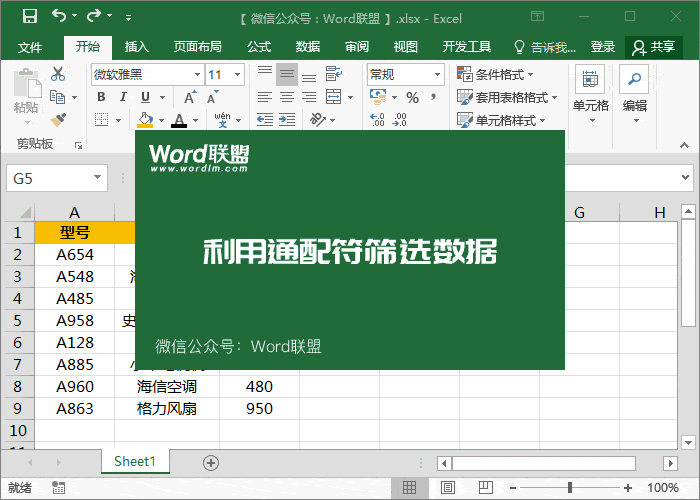
Task: Click the zoom in plus button
Action: [628, 488]
